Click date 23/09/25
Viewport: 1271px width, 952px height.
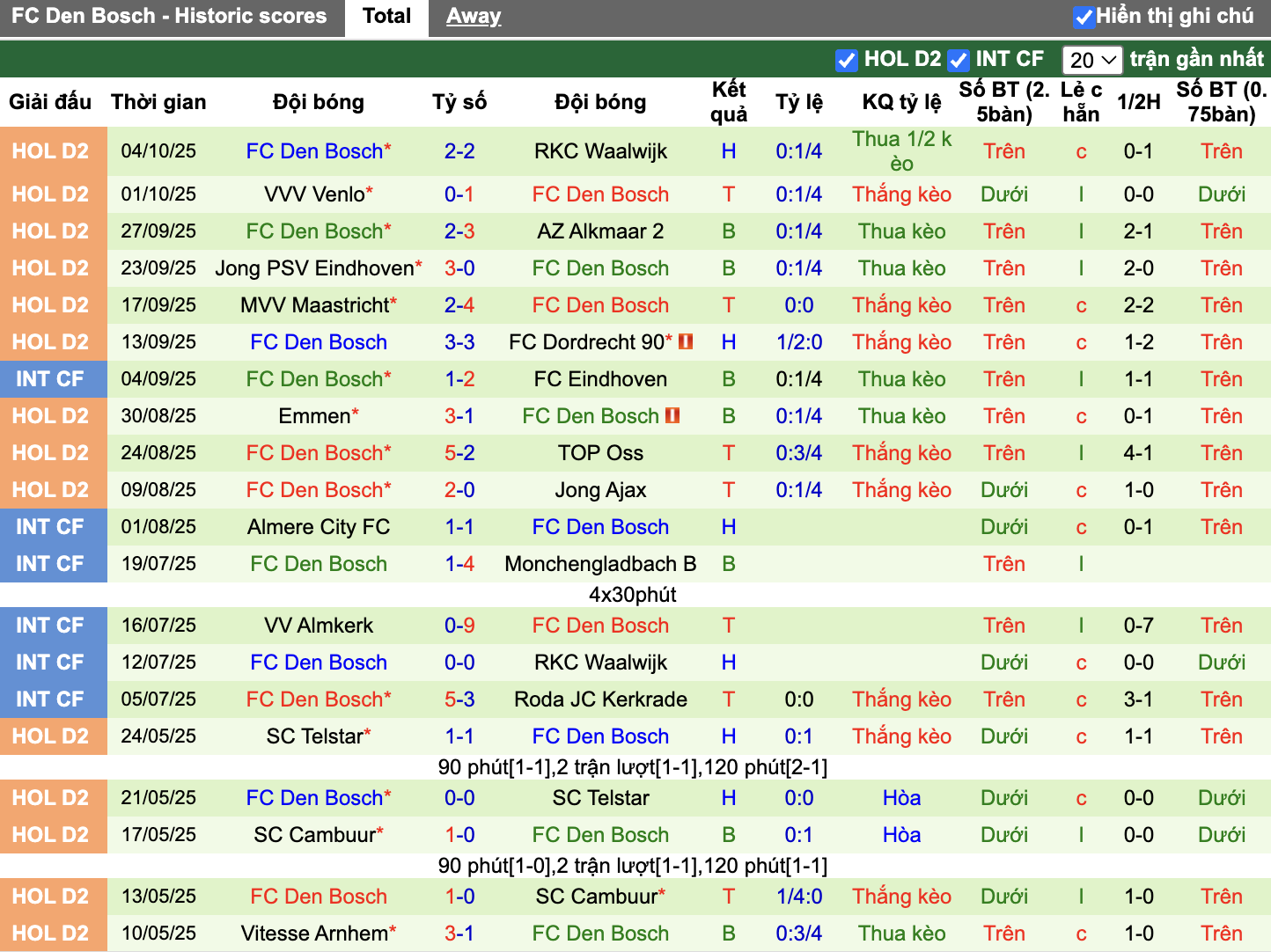click(158, 268)
